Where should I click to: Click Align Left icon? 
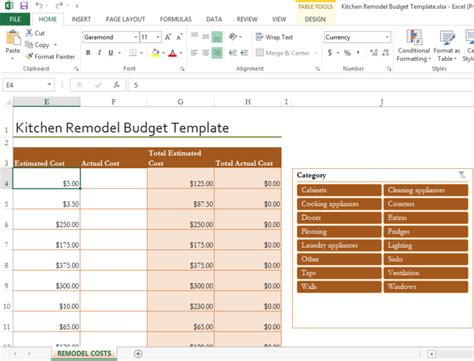194,53
